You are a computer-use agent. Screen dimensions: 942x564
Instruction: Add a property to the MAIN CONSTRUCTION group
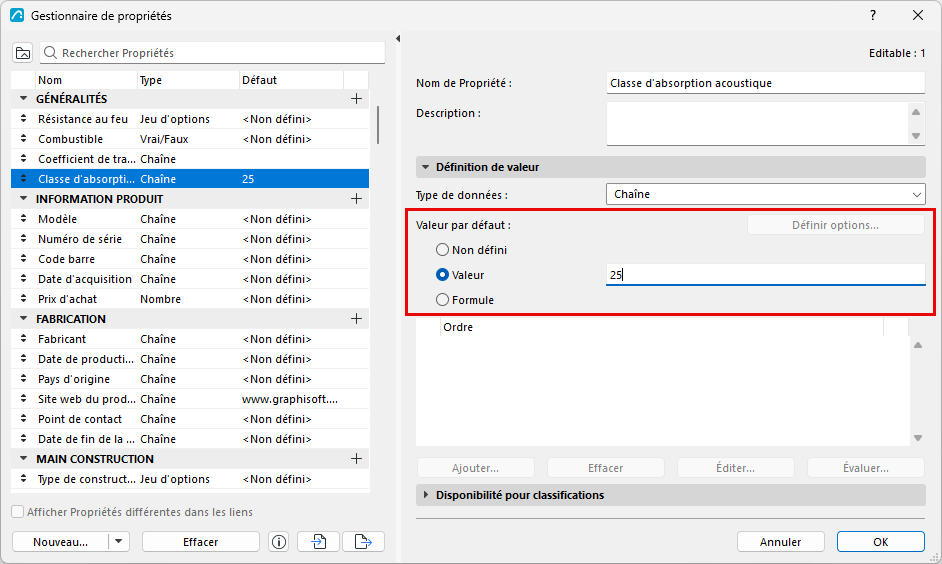pos(356,459)
